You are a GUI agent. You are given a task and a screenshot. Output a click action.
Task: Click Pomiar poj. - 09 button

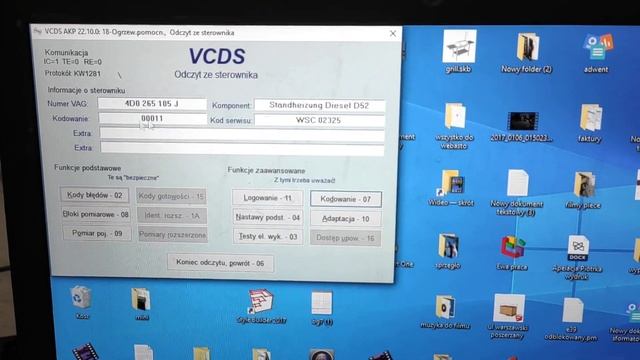click(x=97, y=233)
